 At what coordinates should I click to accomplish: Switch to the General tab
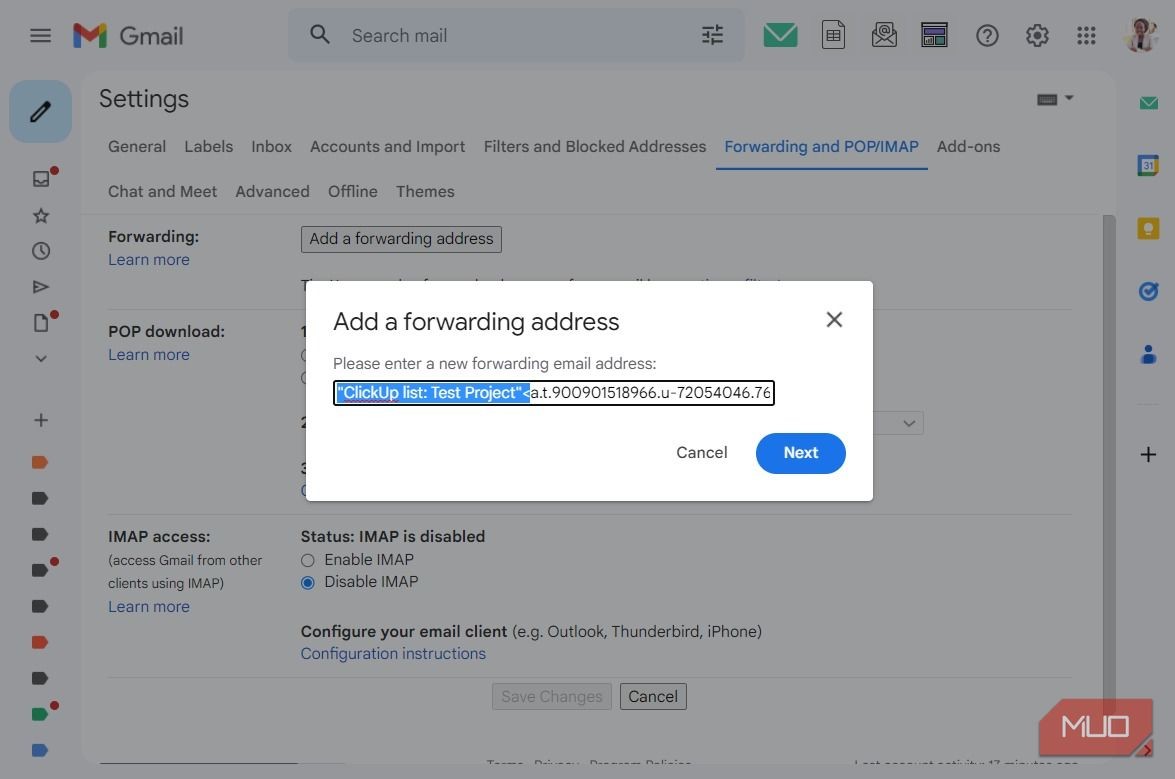coord(136,147)
